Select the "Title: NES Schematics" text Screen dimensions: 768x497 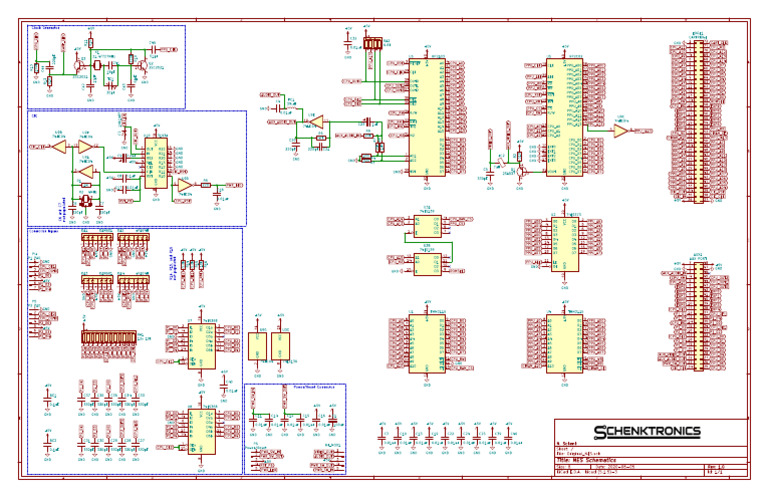(586, 460)
